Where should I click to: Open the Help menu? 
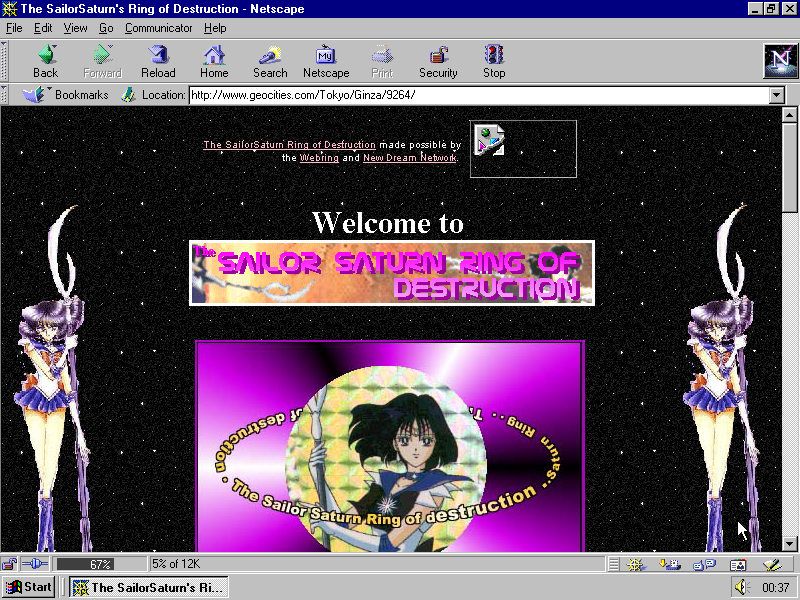coord(215,28)
